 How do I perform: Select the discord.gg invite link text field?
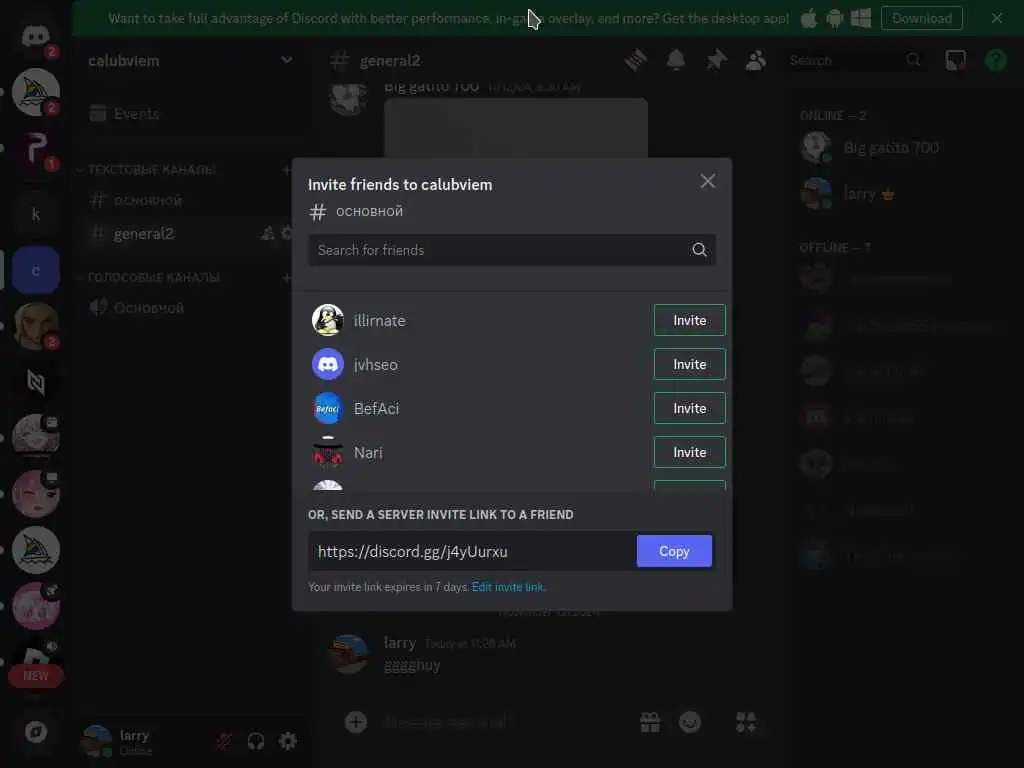click(x=472, y=551)
